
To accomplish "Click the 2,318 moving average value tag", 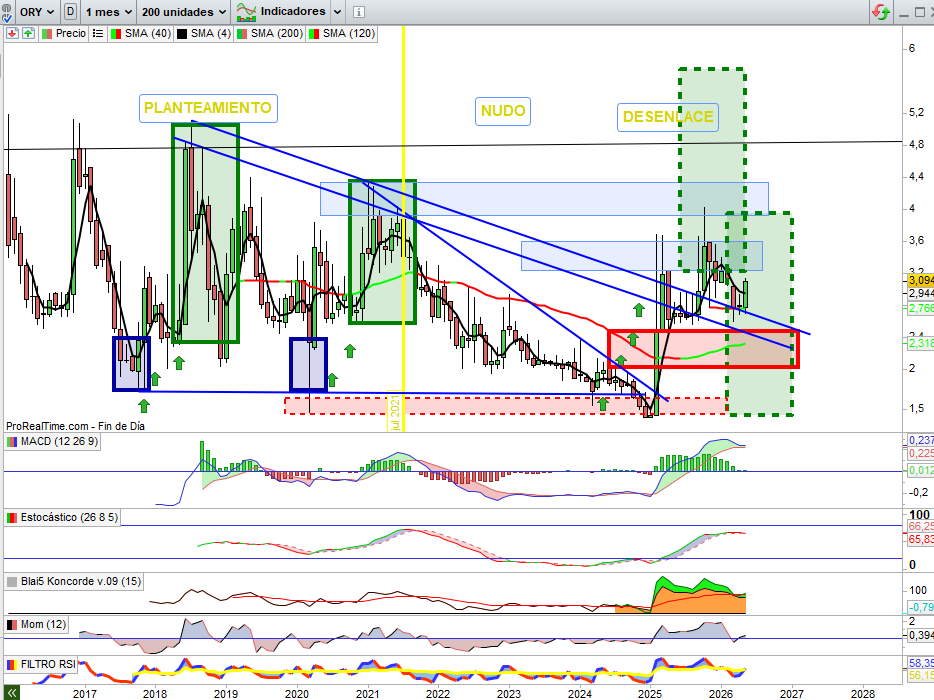I will point(920,343).
